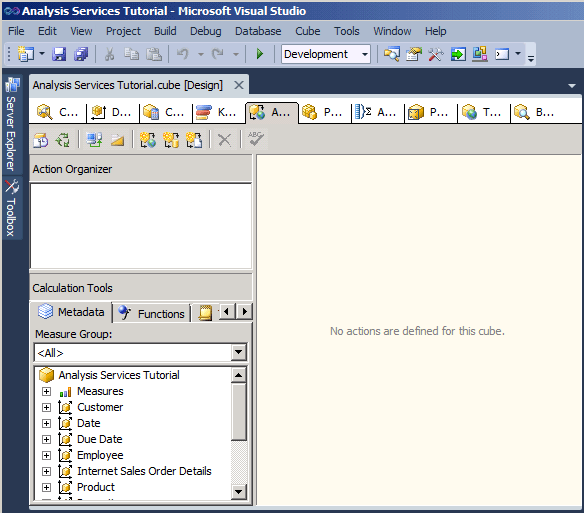Open Server Explorer side panel
The height and width of the screenshot is (513, 584).
tap(11, 124)
